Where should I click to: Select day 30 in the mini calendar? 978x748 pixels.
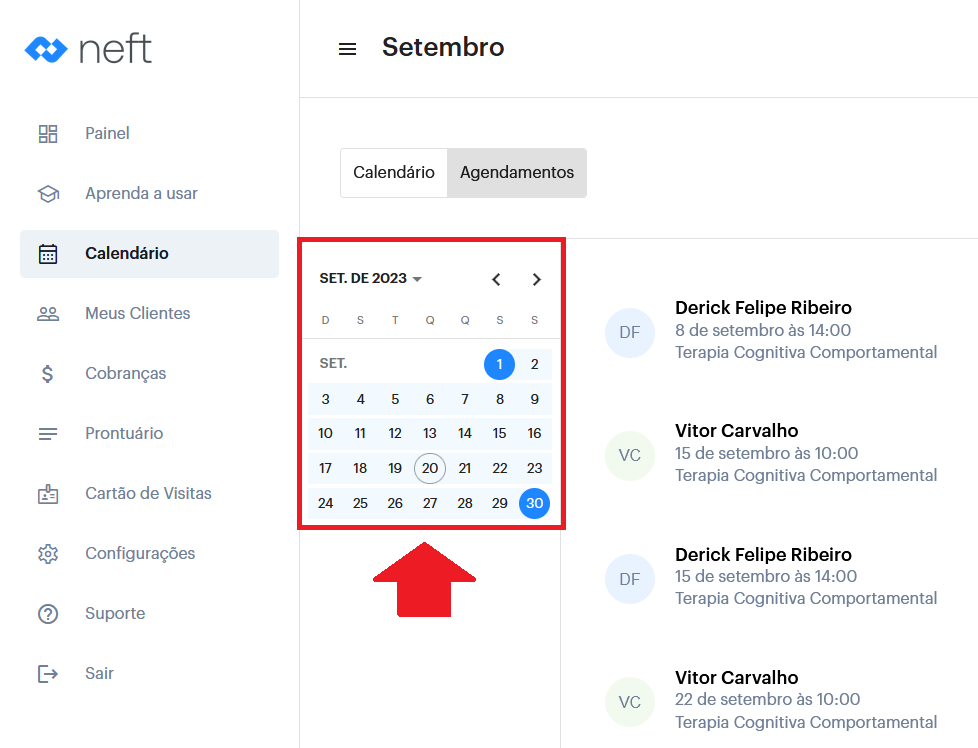click(x=535, y=503)
